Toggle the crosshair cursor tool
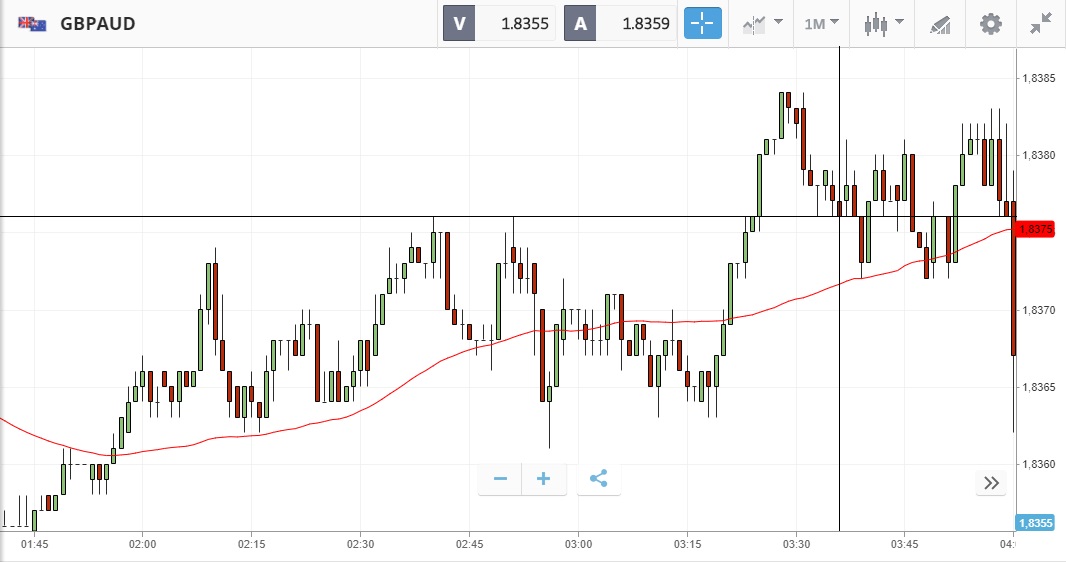The height and width of the screenshot is (562, 1066). pos(702,23)
